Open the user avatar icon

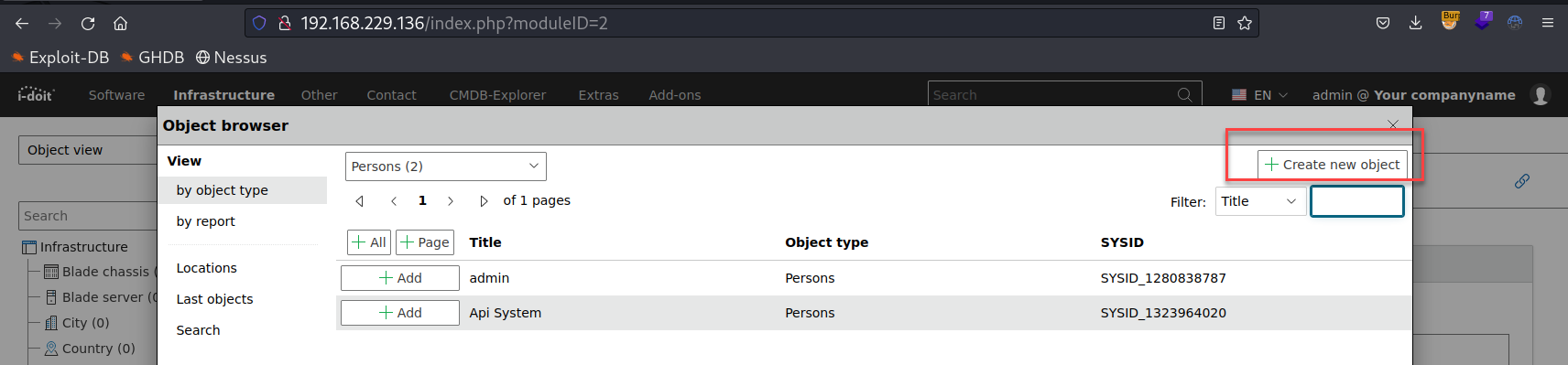click(1541, 95)
